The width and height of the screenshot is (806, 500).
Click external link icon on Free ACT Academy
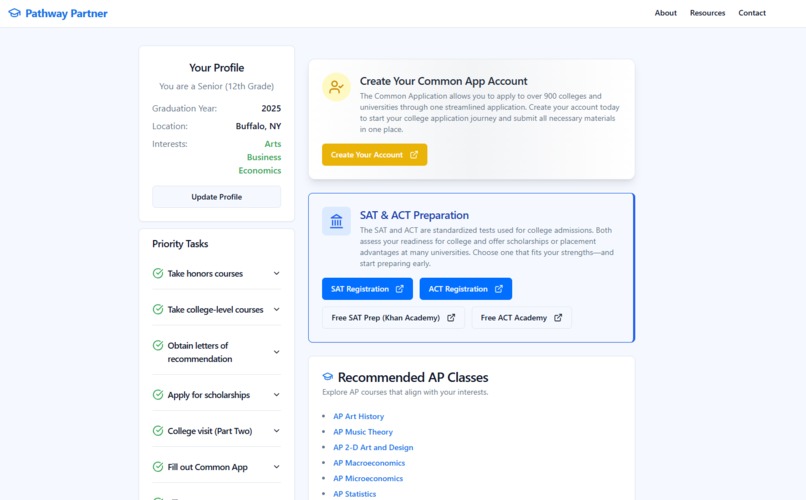tap(558, 318)
